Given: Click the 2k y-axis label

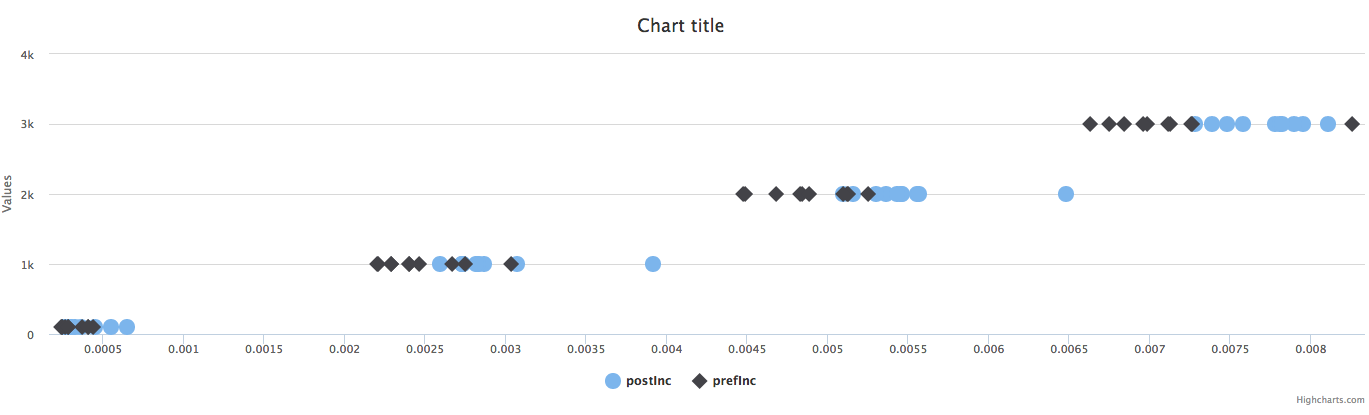Looking at the screenshot, I should tap(28, 195).
